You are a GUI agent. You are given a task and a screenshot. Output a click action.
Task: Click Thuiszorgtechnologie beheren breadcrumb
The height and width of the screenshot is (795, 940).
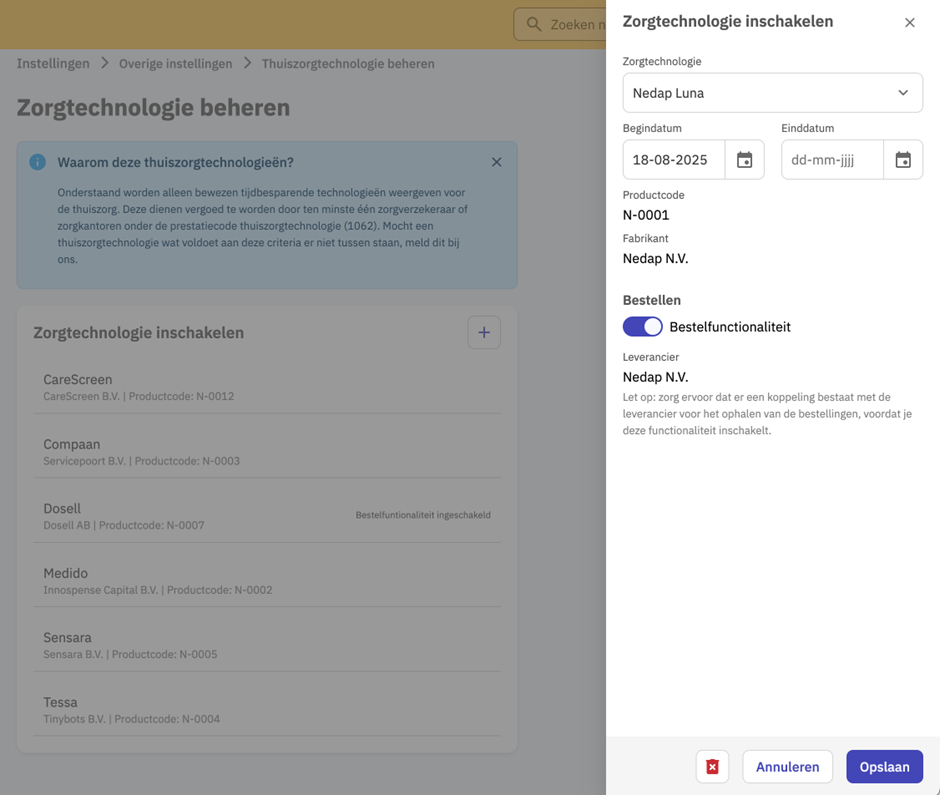348,64
